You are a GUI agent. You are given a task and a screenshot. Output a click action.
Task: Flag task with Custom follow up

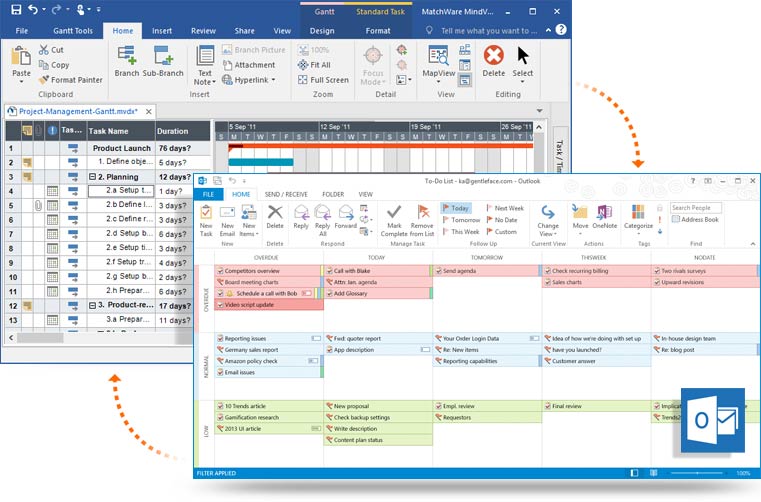tap(502, 232)
